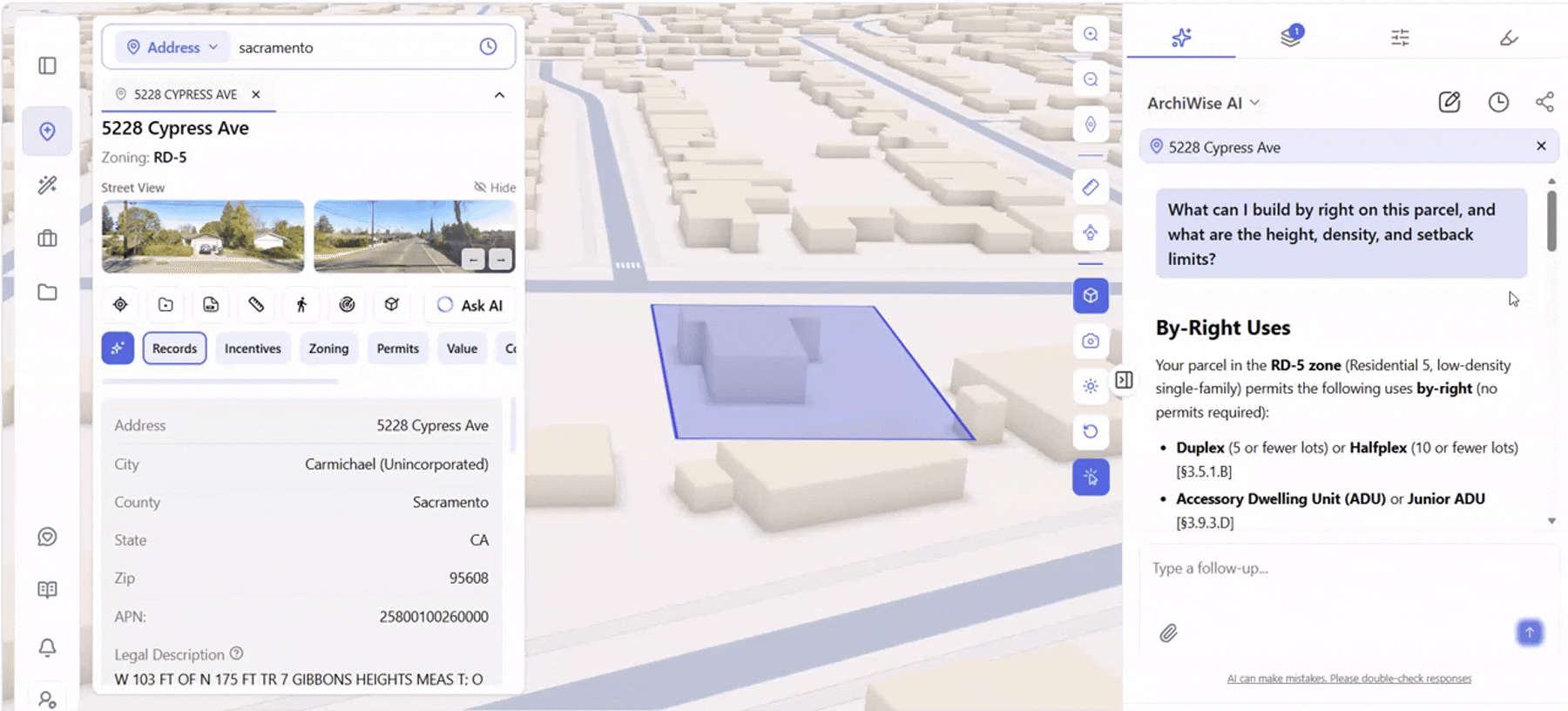Click the walking person icon
This screenshot has height=711, width=1568.
click(301, 304)
